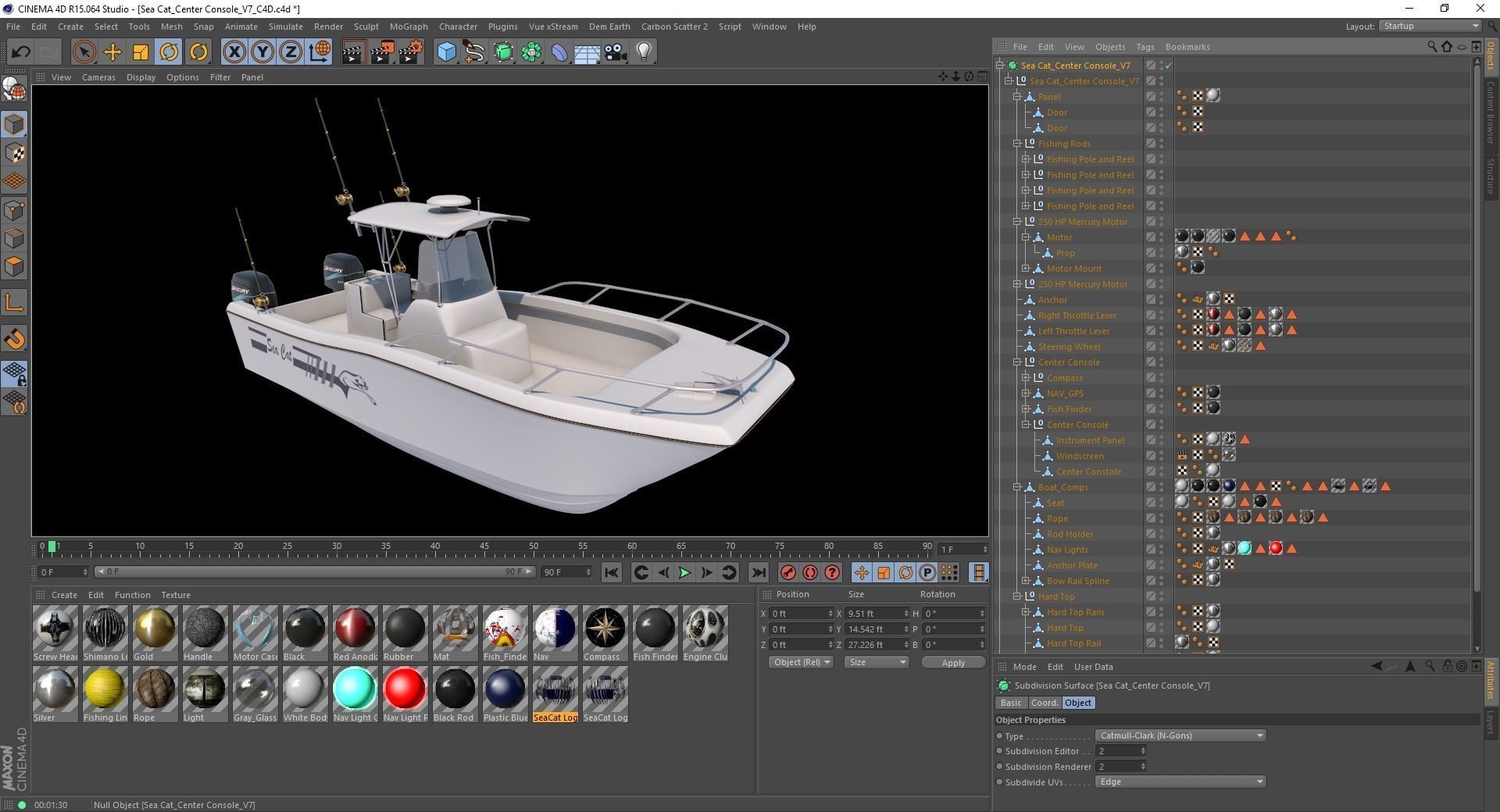The height and width of the screenshot is (812, 1500).
Task: Switch to Model mode
Action: 14,124
